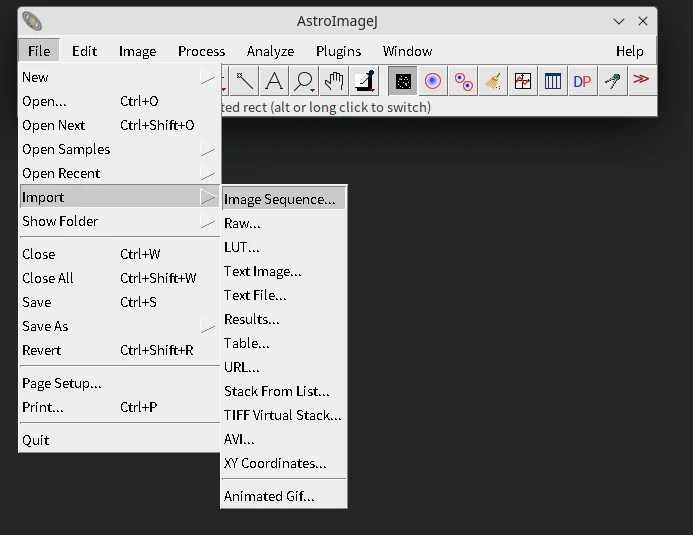Click the AstroImageJ planet logo icon

tap(32, 21)
